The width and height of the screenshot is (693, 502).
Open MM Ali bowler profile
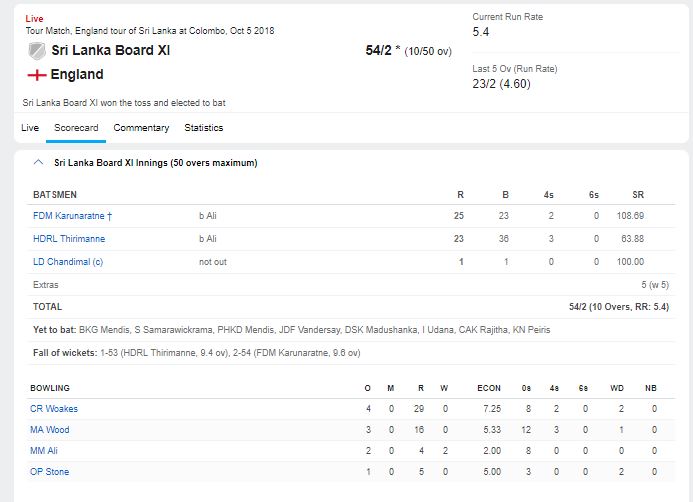pyautogui.click(x=47, y=451)
